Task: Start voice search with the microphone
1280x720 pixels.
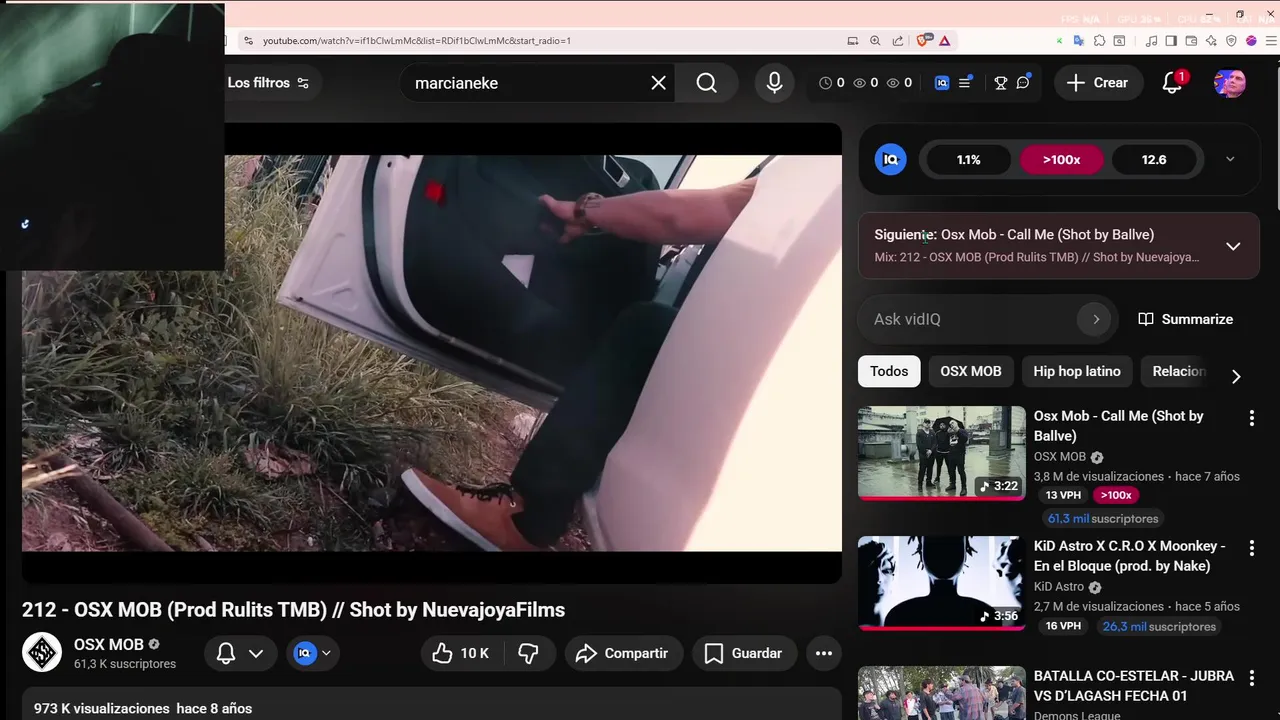Action: [x=774, y=83]
